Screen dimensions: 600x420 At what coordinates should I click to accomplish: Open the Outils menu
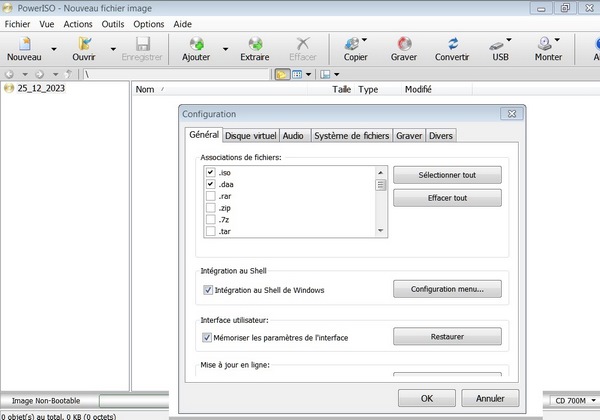pyautogui.click(x=113, y=24)
